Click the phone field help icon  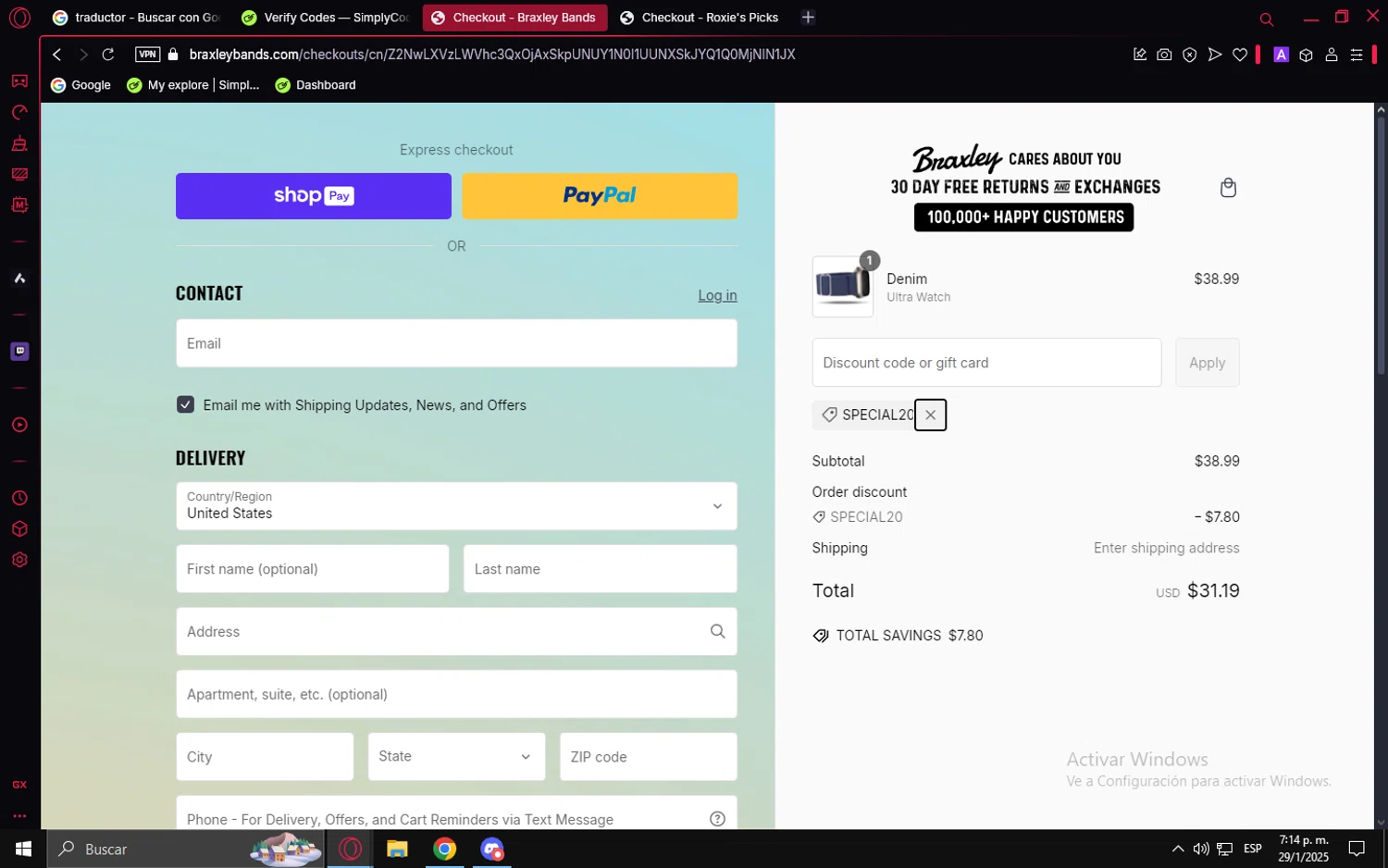point(717,819)
